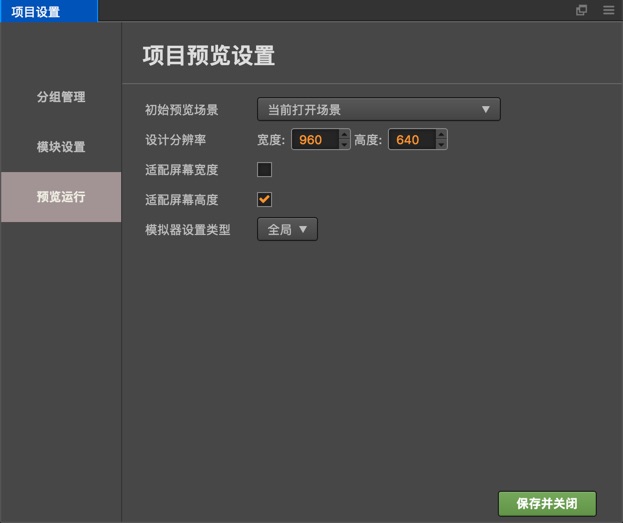The image size is (623, 523).
Task: Click the pop-out window icon in title bar
Action: 582,11
